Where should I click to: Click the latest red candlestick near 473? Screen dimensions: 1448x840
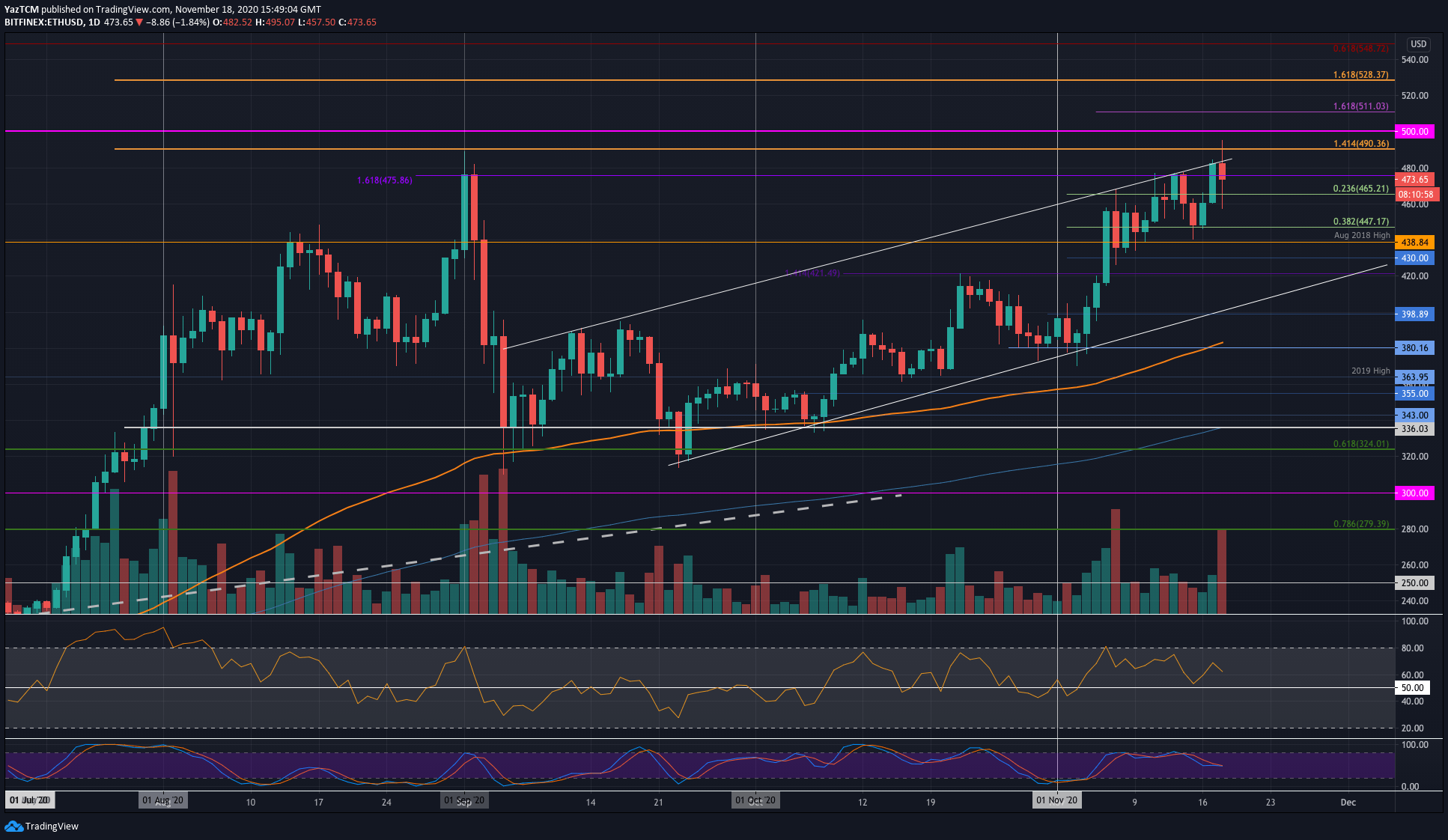click(x=1222, y=171)
